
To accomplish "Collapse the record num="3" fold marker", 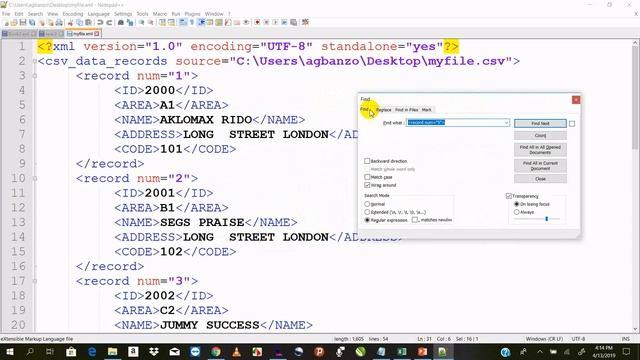I will (x=35, y=281).
